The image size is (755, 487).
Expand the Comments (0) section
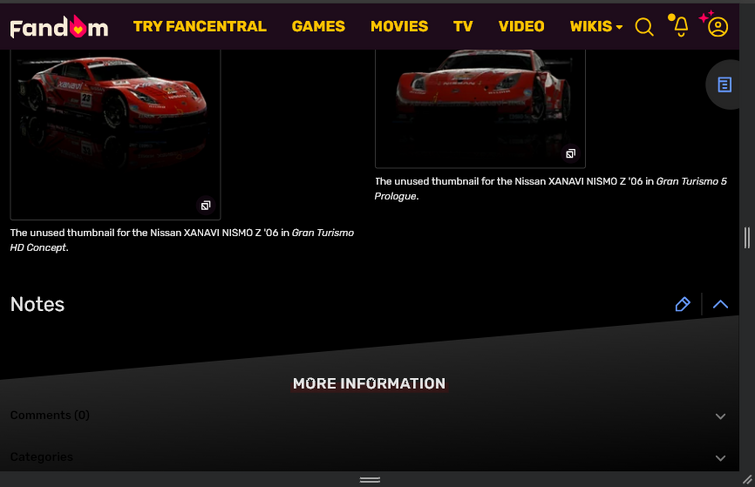click(x=370, y=416)
